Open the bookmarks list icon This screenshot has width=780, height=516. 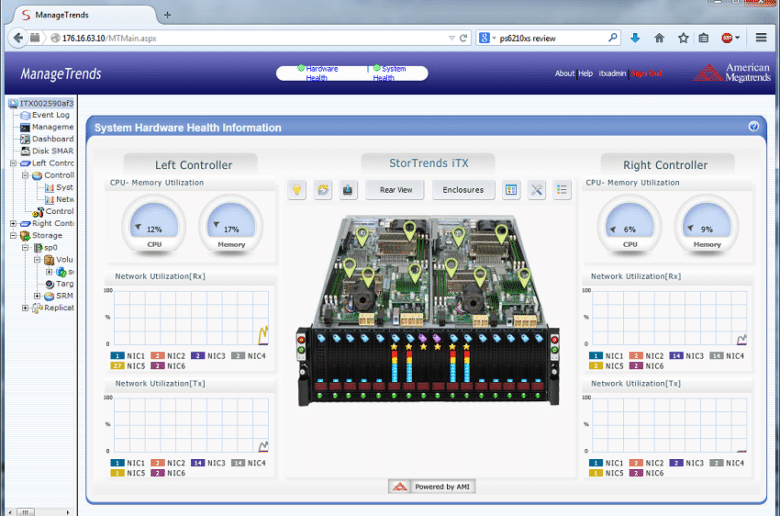703,38
